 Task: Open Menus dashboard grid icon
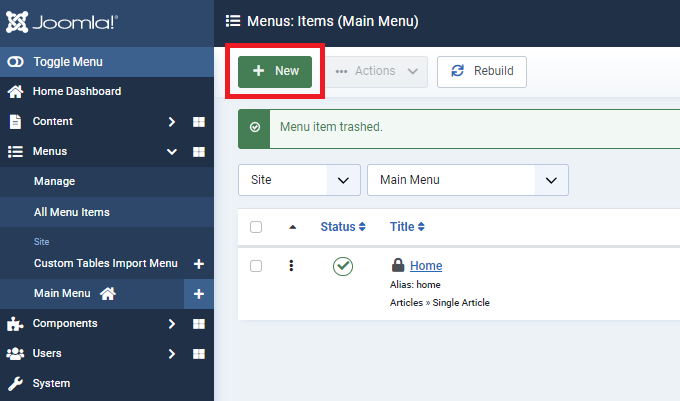[x=198, y=152]
